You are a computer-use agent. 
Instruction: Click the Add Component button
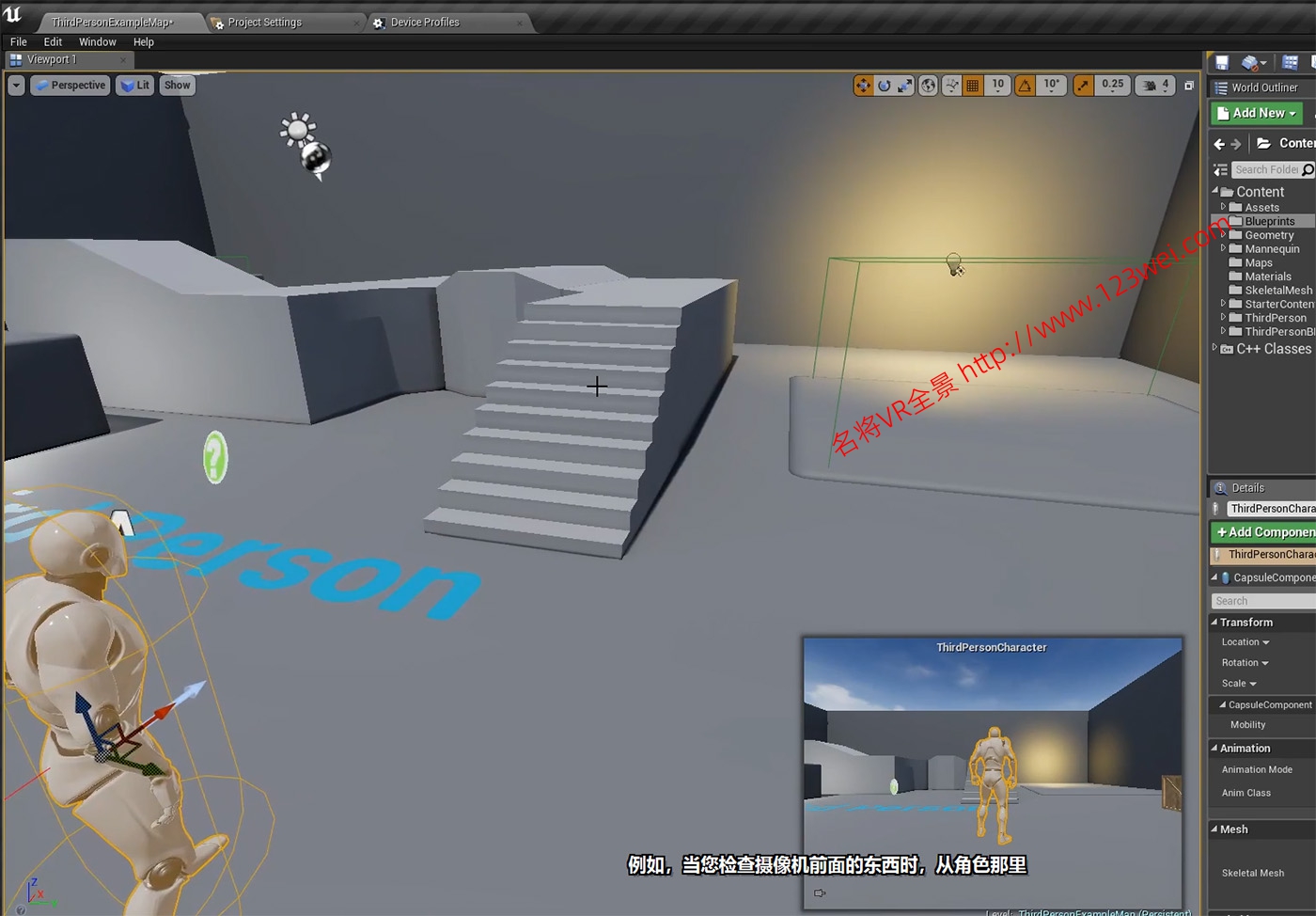(1264, 532)
